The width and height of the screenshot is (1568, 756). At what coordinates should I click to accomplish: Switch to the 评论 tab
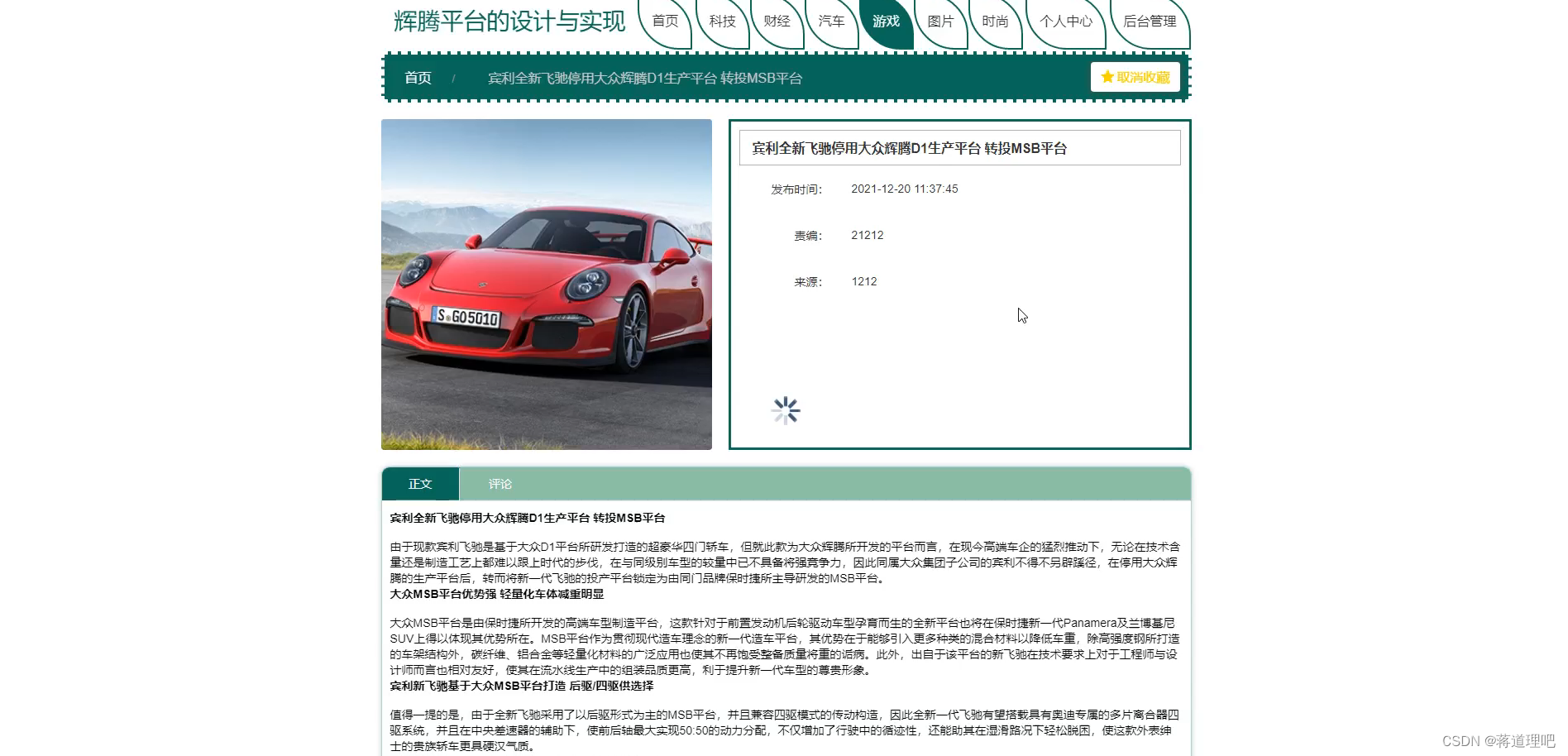(x=500, y=484)
